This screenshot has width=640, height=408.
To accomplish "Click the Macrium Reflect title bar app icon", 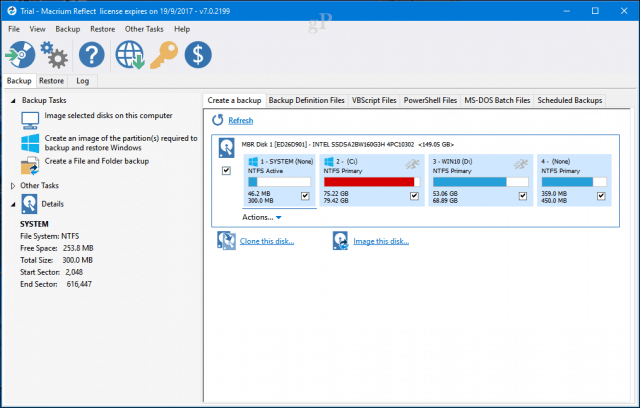I will [11, 11].
